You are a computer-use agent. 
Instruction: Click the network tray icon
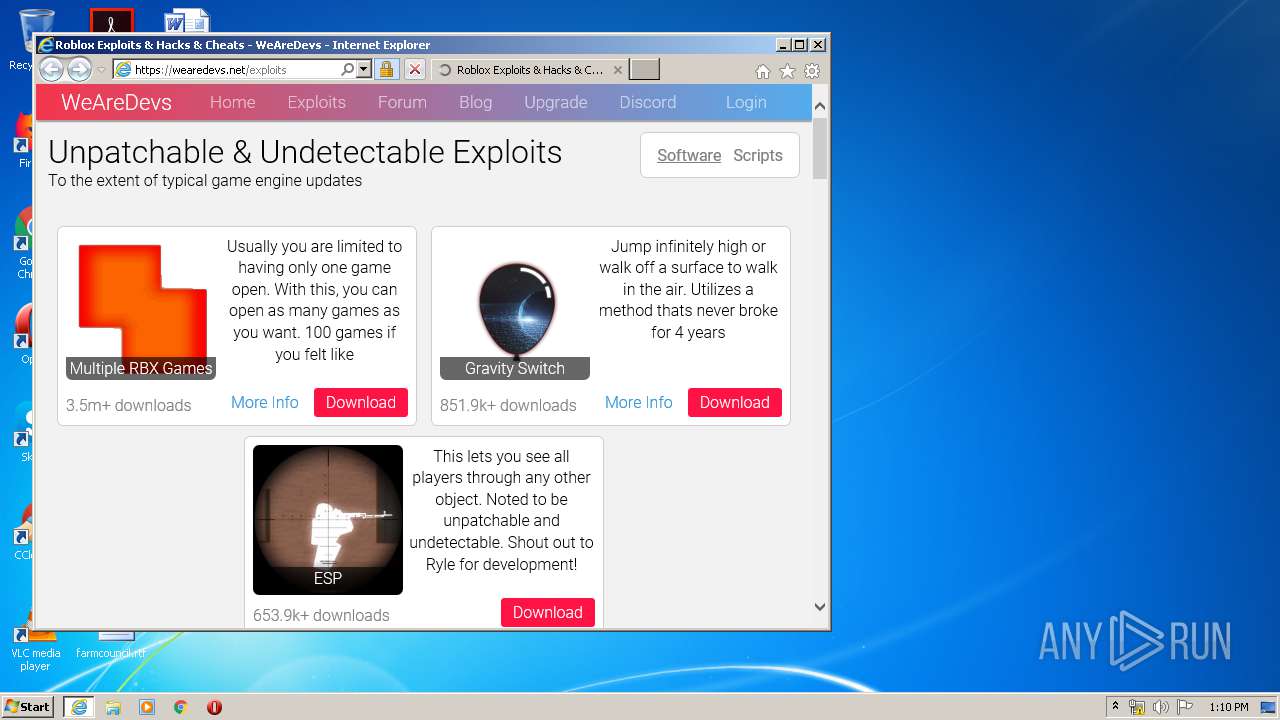point(1137,707)
